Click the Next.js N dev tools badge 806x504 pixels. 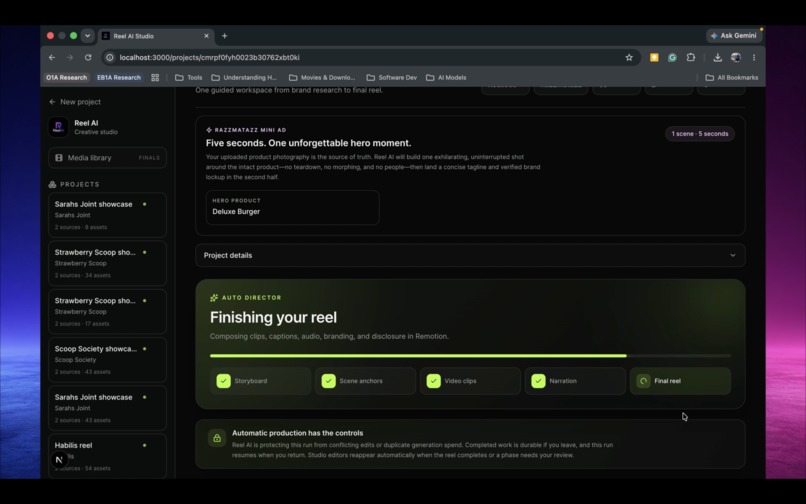(59, 459)
